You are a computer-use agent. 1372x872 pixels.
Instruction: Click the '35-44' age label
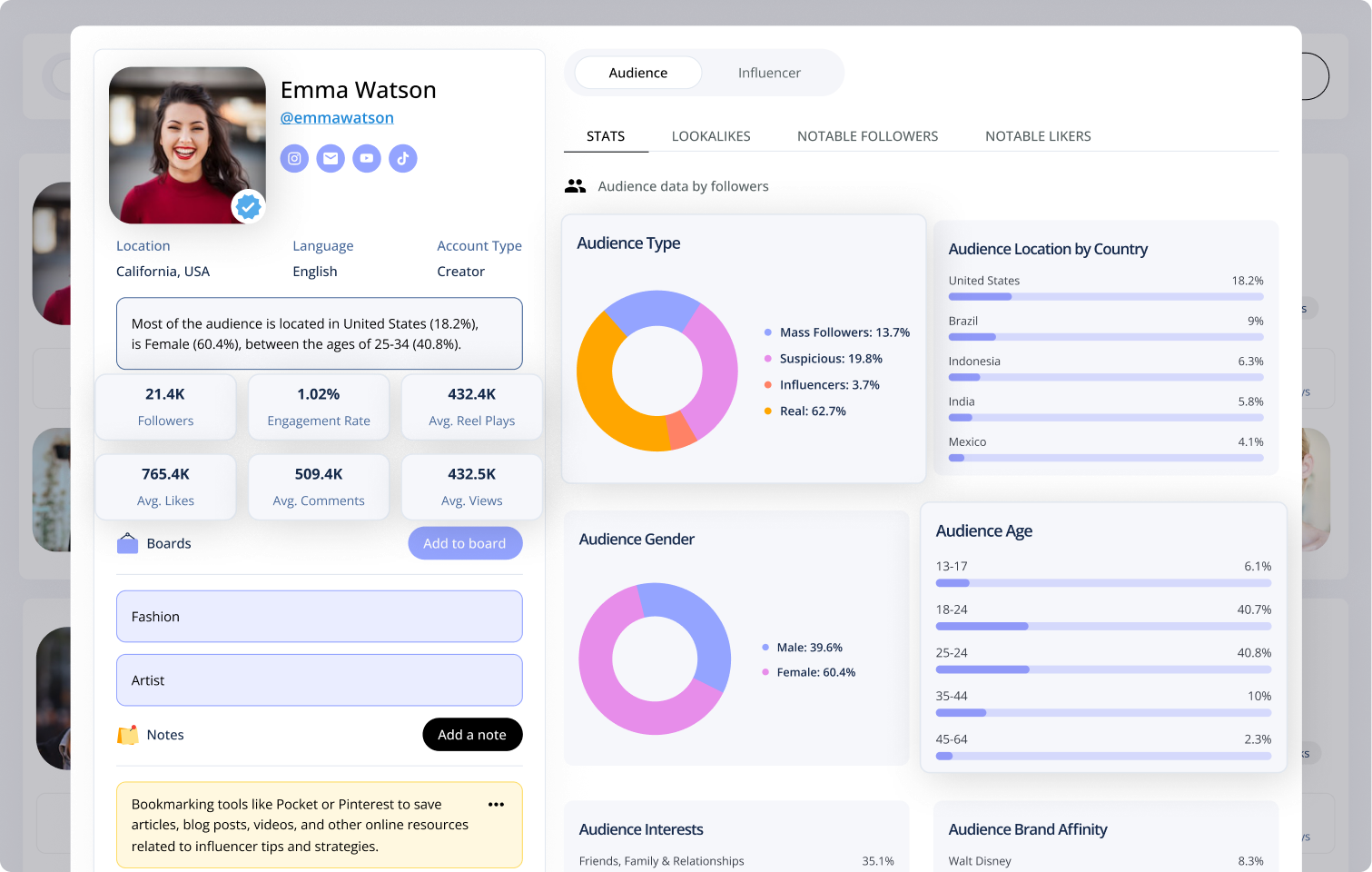(952, 696)
